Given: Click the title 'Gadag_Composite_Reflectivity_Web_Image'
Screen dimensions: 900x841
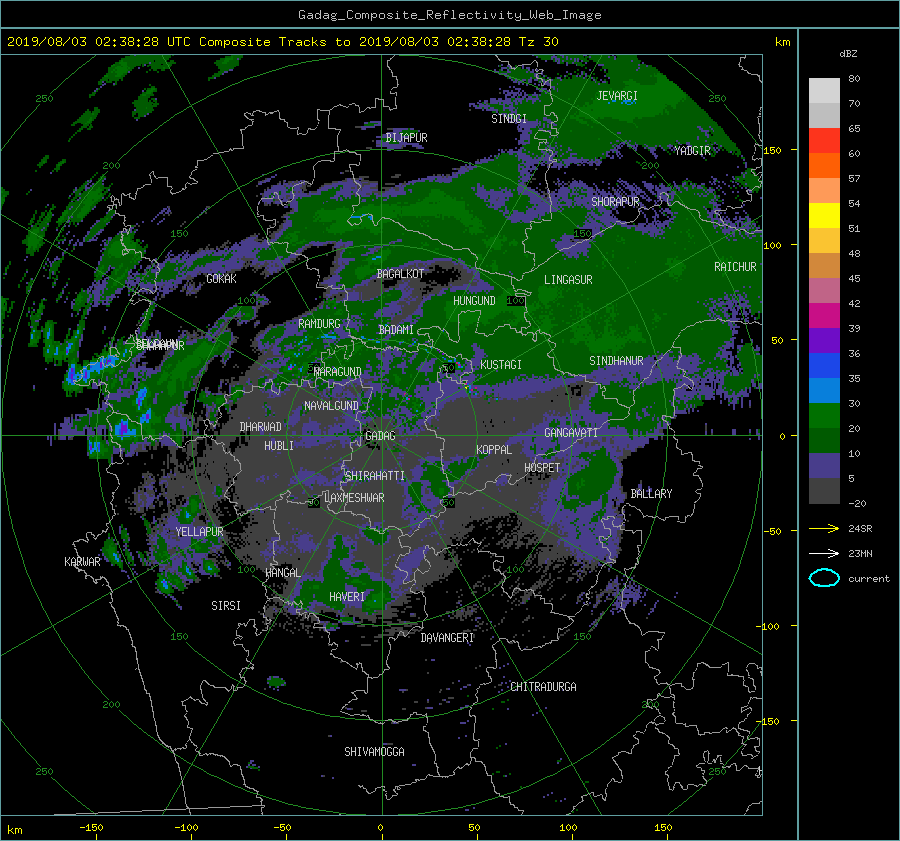Looking at the screenshot, I should (x=449, y=15).
